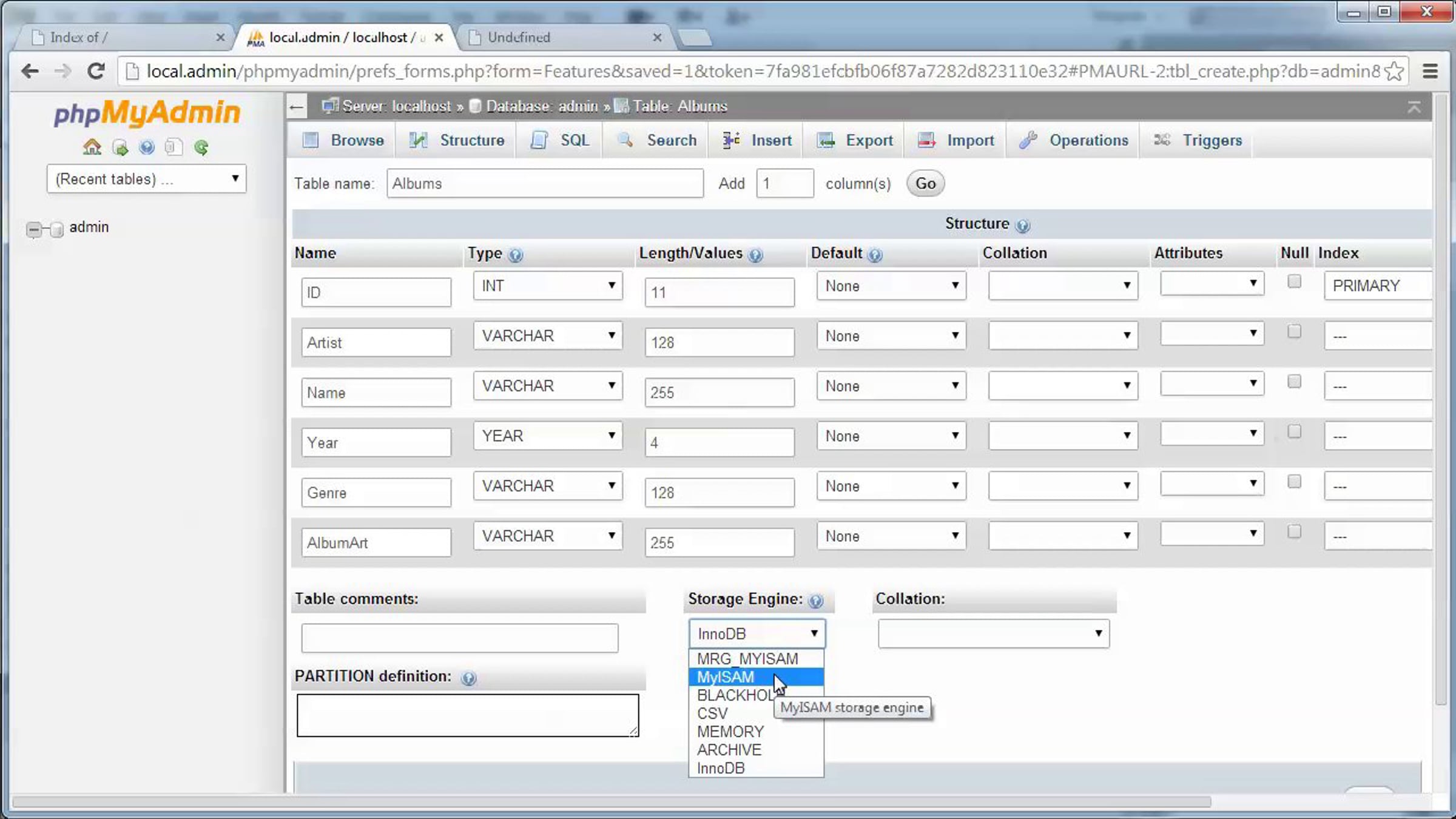Enable Null checkbox for Artist row
1456x819 pixels.
[1294, 331]
